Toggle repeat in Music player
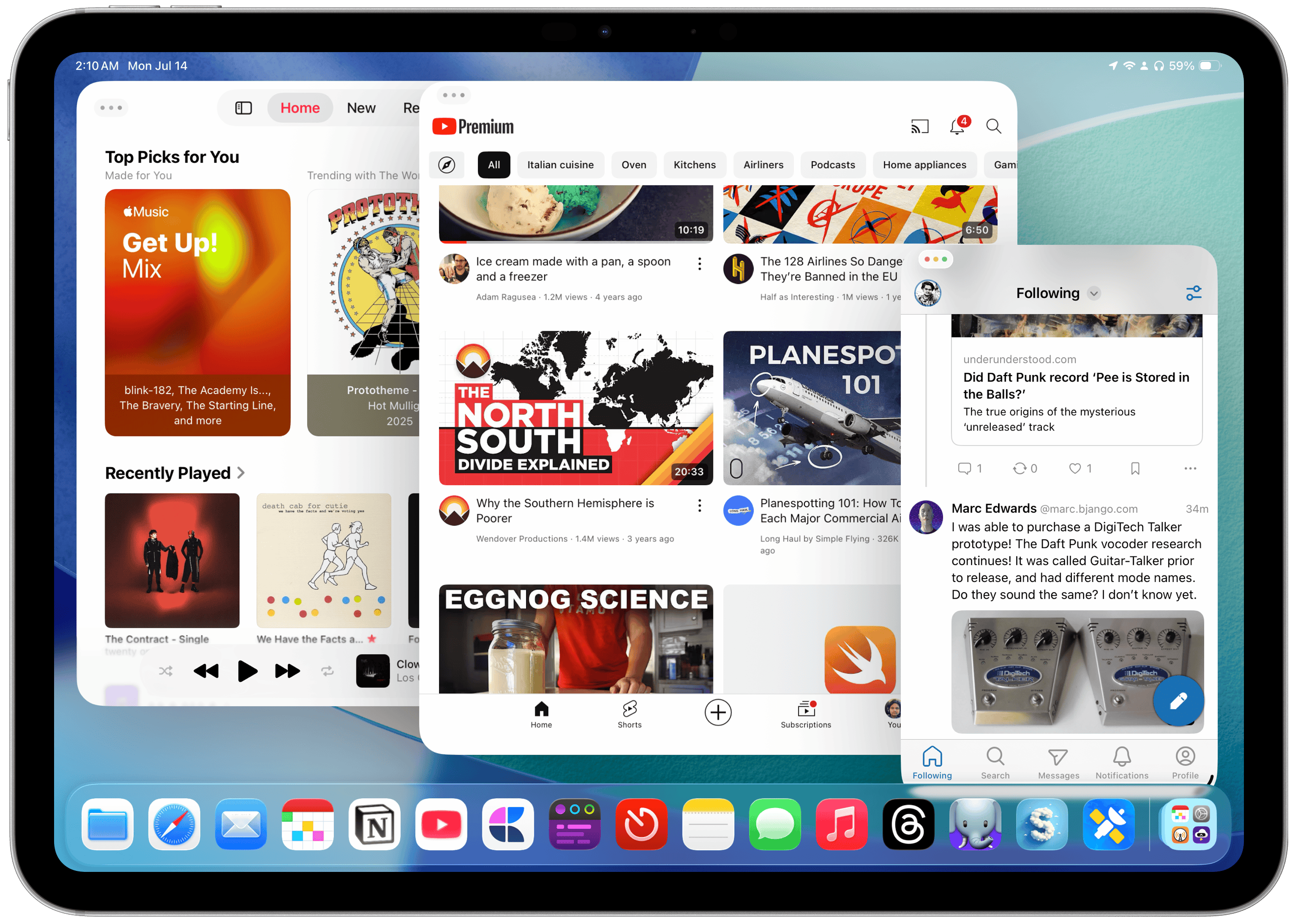The image size is (1298, 924). click(327, 671)
